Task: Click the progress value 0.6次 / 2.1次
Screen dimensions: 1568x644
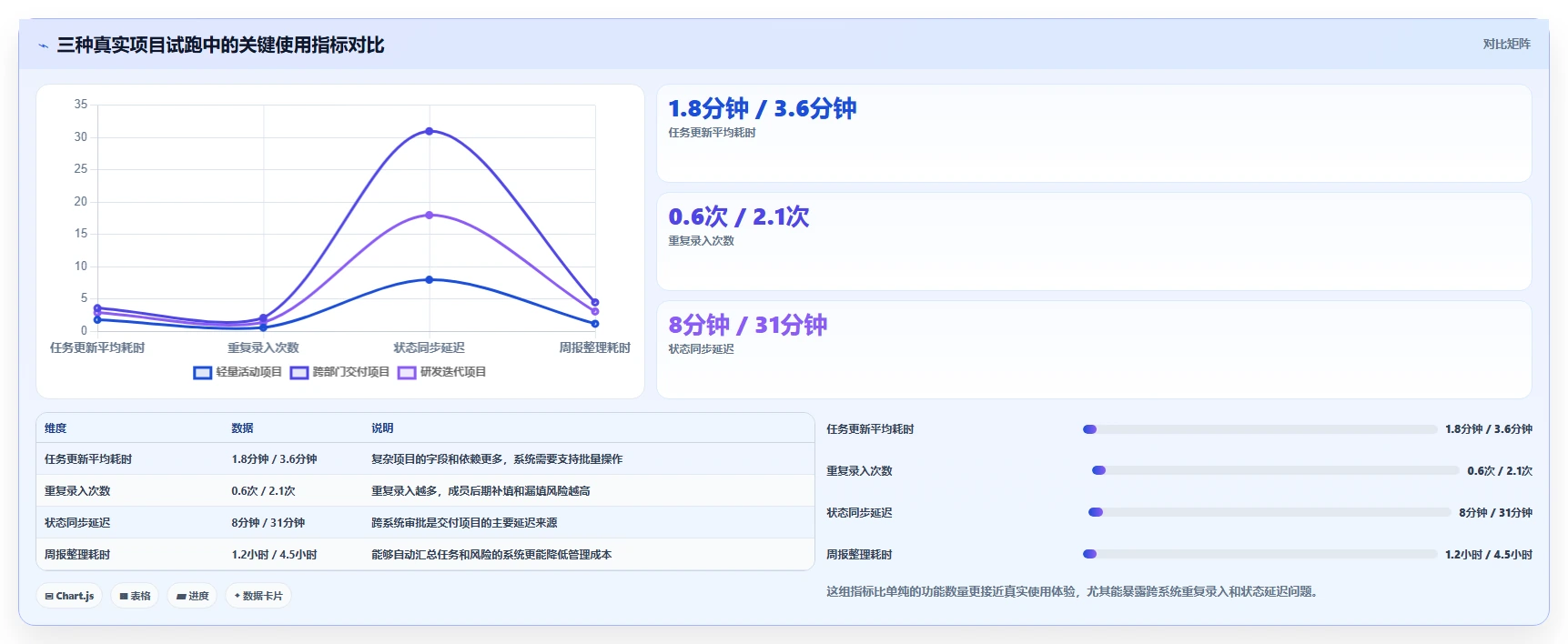Action: click(1500, 470)
